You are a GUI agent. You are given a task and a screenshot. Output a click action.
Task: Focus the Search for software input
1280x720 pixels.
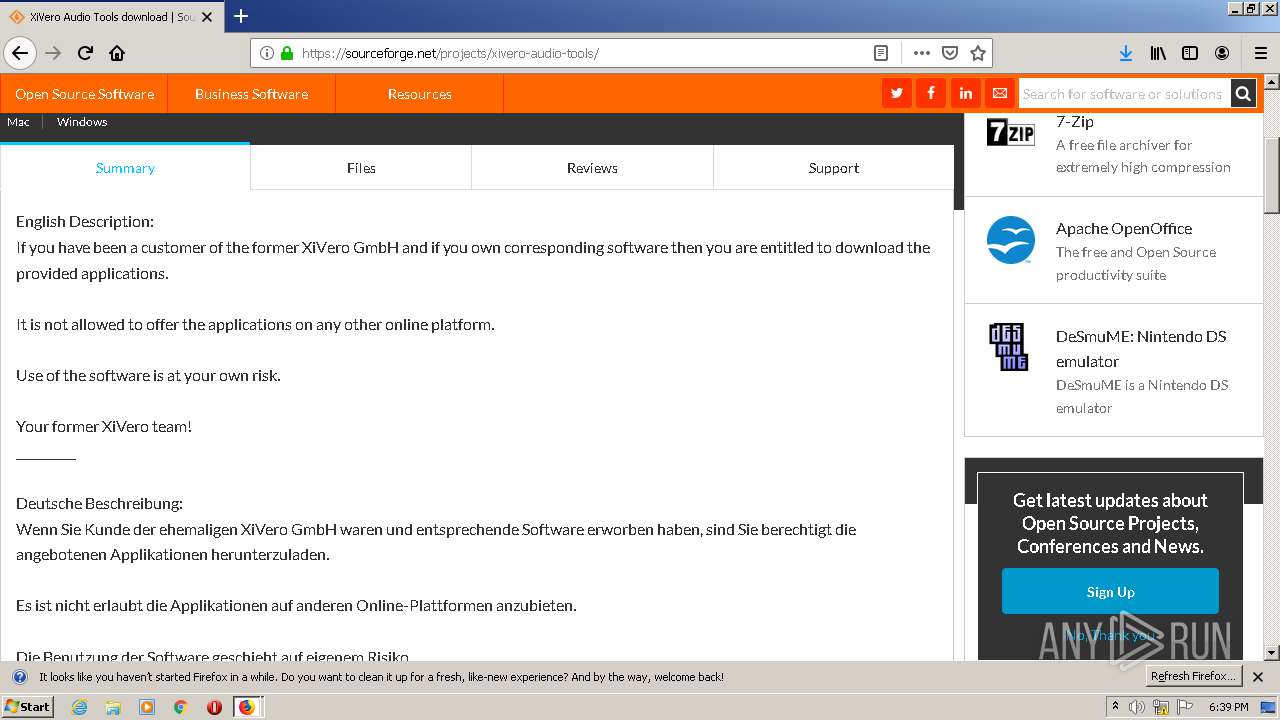(x=1124, y=93)
